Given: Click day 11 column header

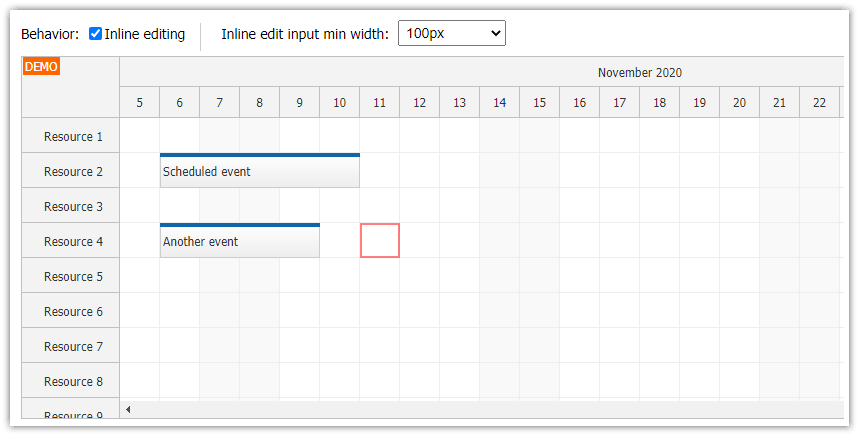Looking at the screenshot, I should [x=380, y=102].
